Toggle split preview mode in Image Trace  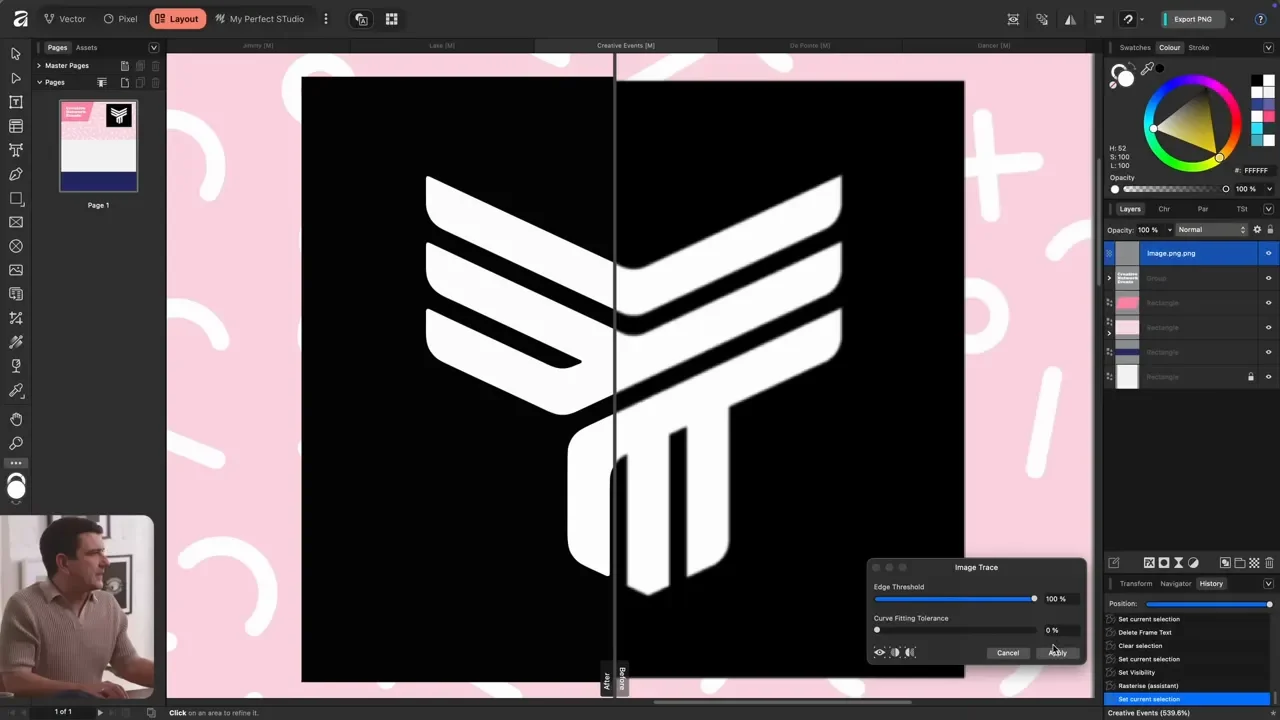[895, 653]
